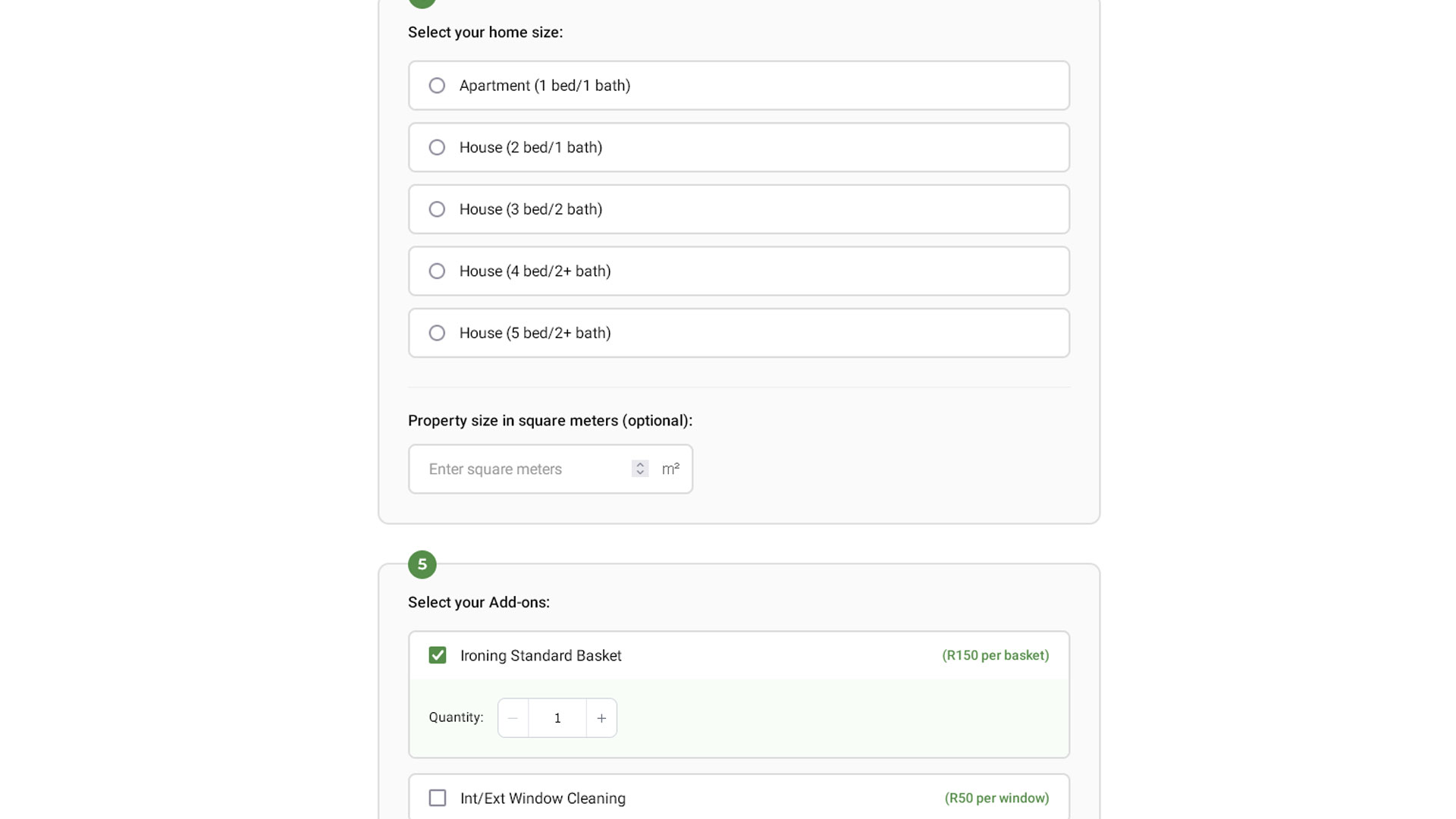This screenshot has width=1456, height=819.
Task: Select House (3 bed/2 bath) radio
Action: [x=437, y=209]
